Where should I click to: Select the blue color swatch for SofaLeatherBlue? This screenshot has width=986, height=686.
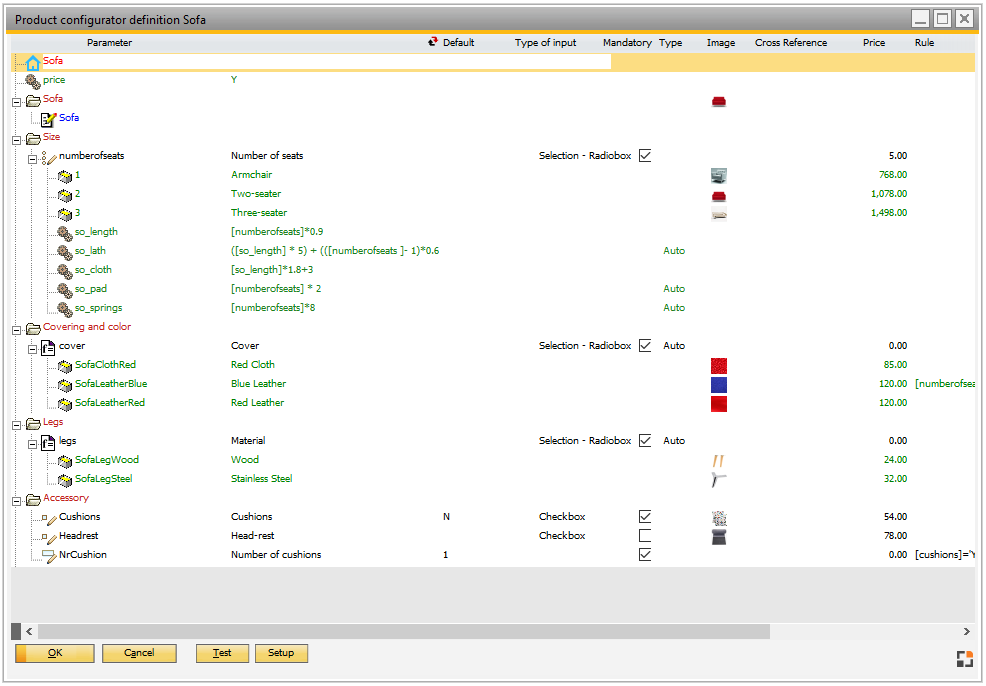pyautogui.click(x=718, y=384)
